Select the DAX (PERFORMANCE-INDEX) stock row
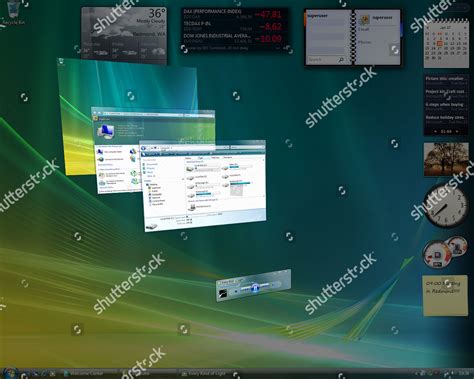Image resolution: width=474 pixels, height=379 pixels. click(x=233, y=14)
